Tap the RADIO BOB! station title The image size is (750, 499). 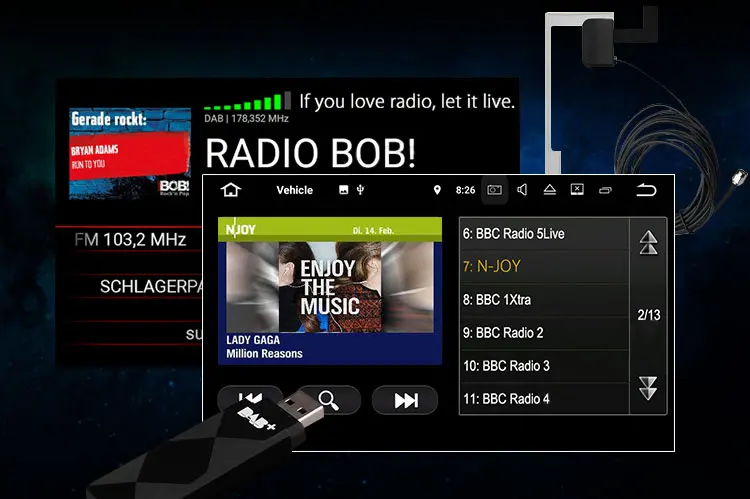(x=310, y=153)
